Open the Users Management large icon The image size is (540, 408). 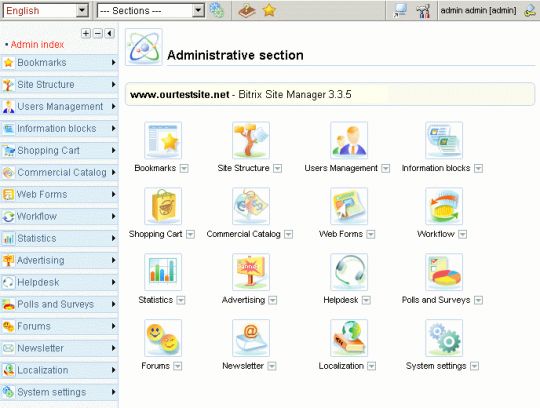(349, 140)
